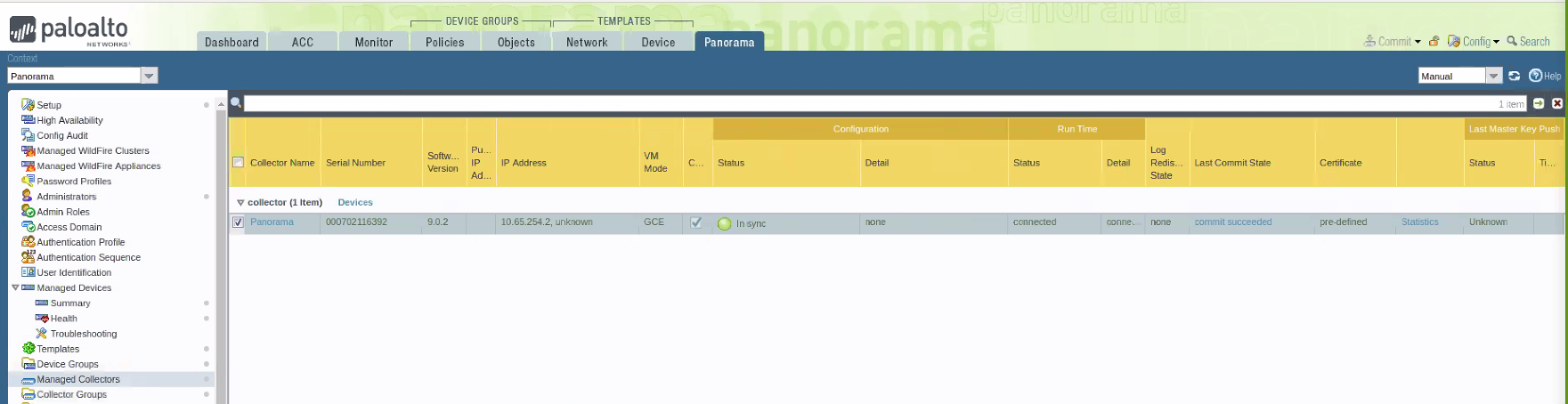Screen dimensions: 1568x404
Task: Select the Panorama tab
Action: coord(729,42)
